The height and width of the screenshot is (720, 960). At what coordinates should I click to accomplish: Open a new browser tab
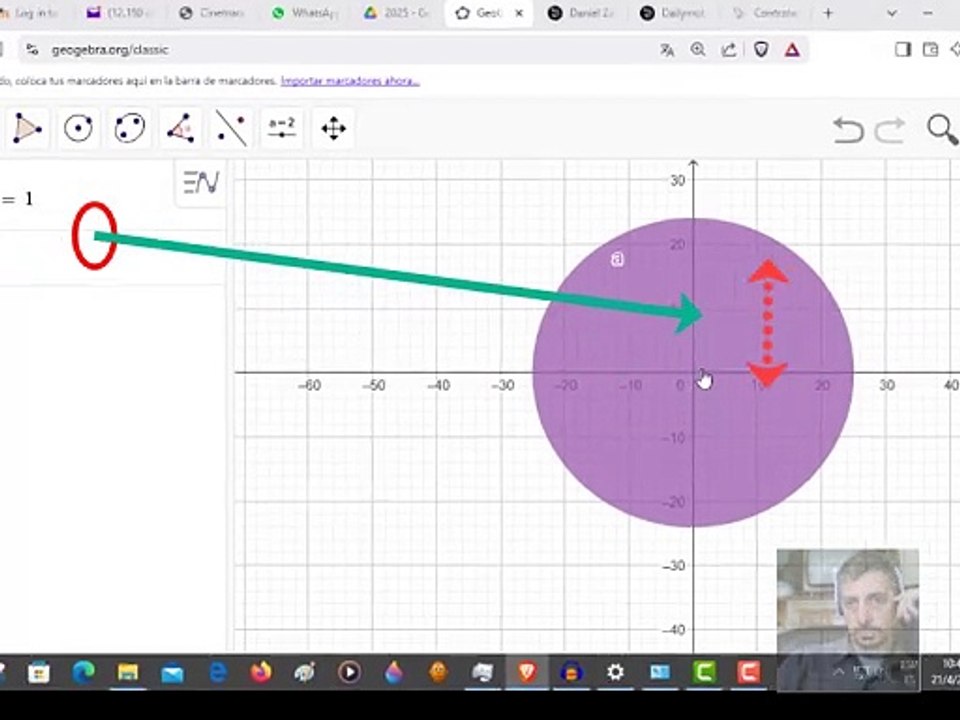tap(828, 13)
